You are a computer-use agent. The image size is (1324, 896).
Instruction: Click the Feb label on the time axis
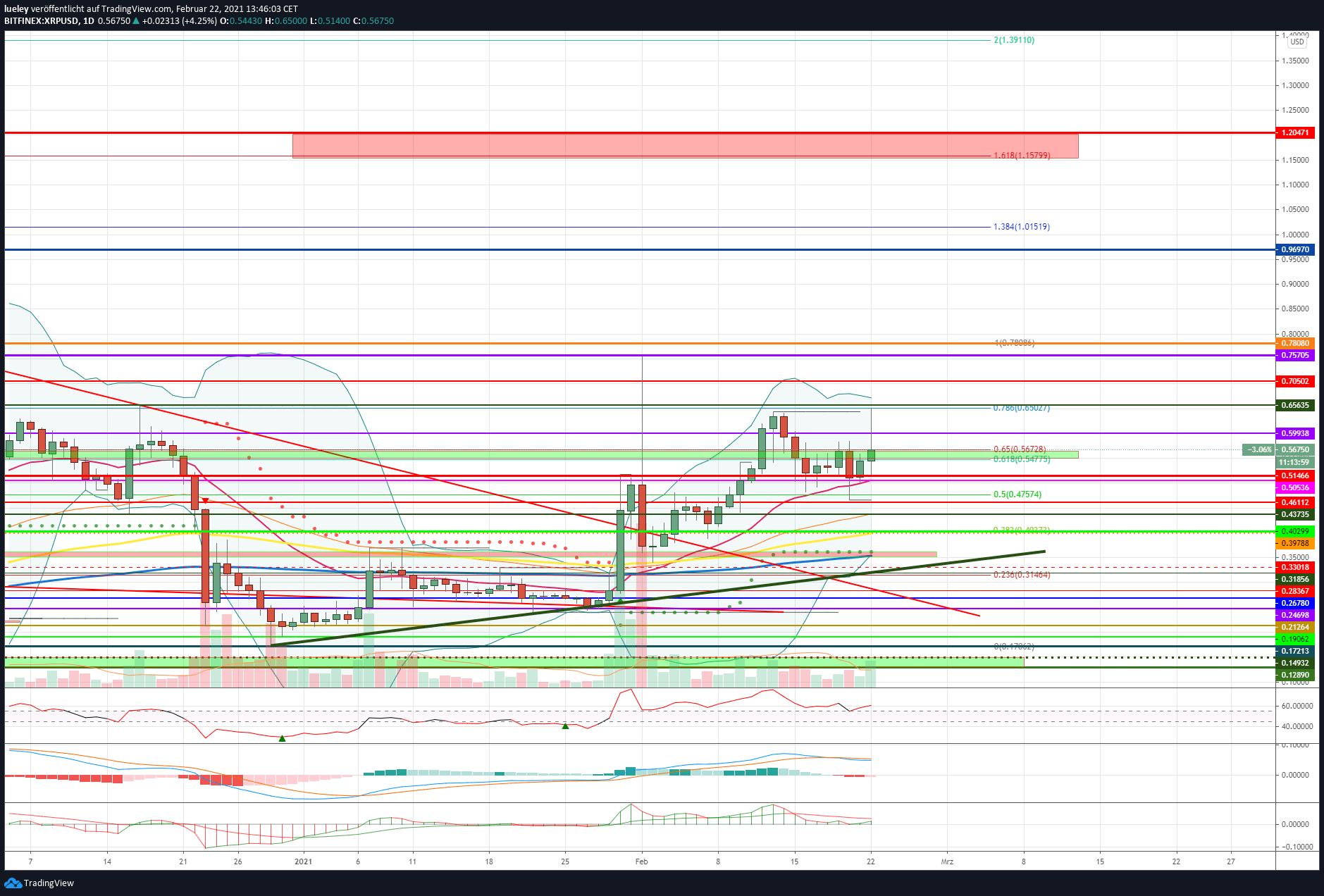coord(641,861)
